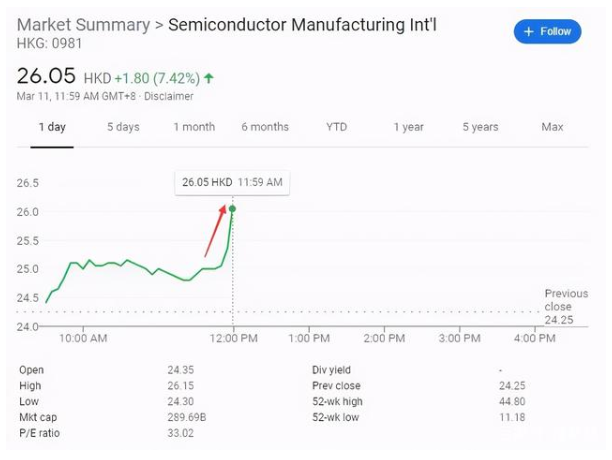The width and height of the screenshot is (612, 460).
Task: Click the 26.05 HKD price tooltip
Action: [x=232, y=182]
